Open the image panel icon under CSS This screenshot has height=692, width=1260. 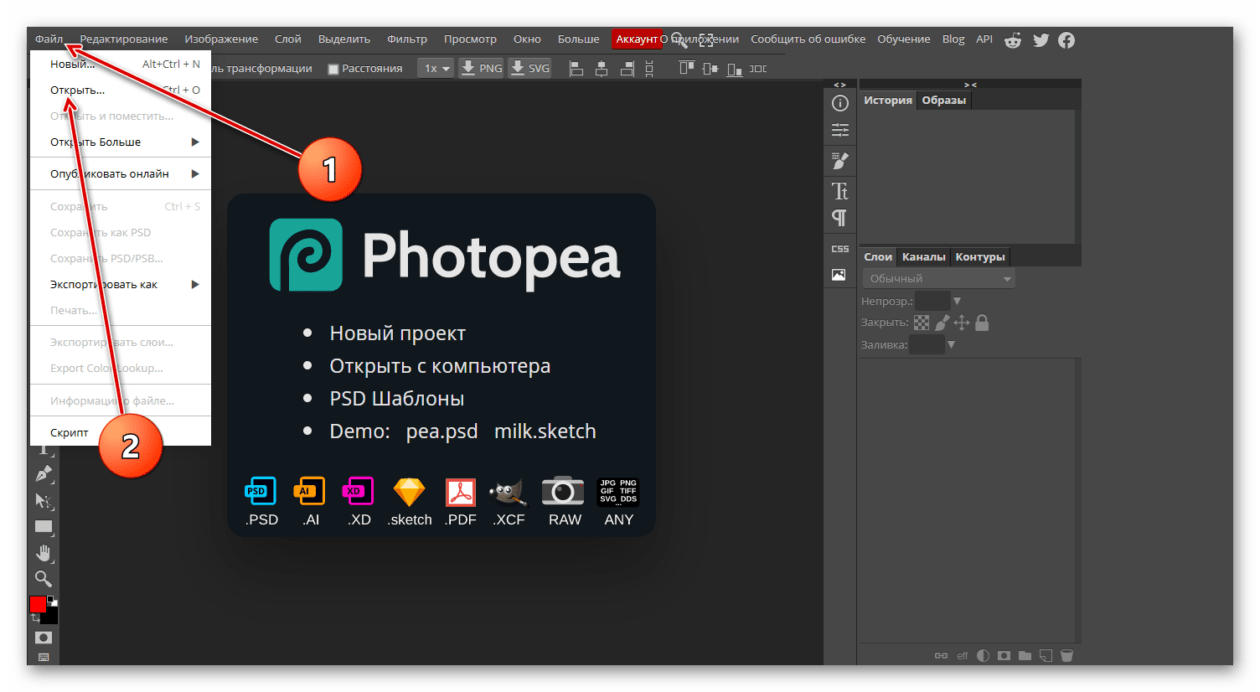click(840, 275)
